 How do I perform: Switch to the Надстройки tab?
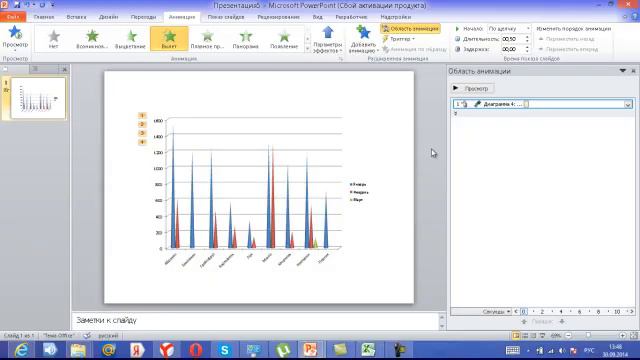396,17
